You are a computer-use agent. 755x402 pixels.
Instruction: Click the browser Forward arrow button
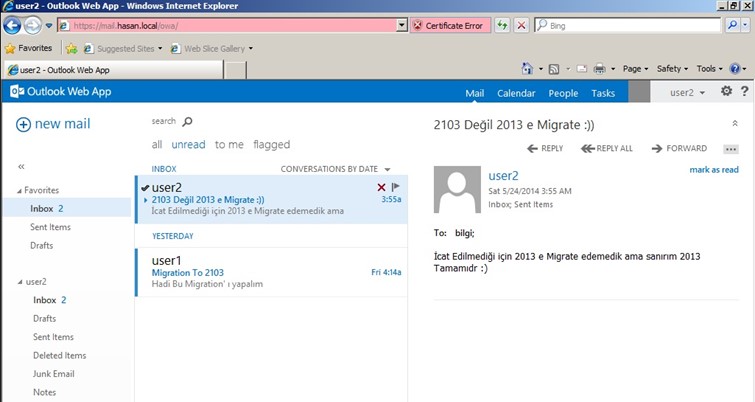tap(32, 26)
